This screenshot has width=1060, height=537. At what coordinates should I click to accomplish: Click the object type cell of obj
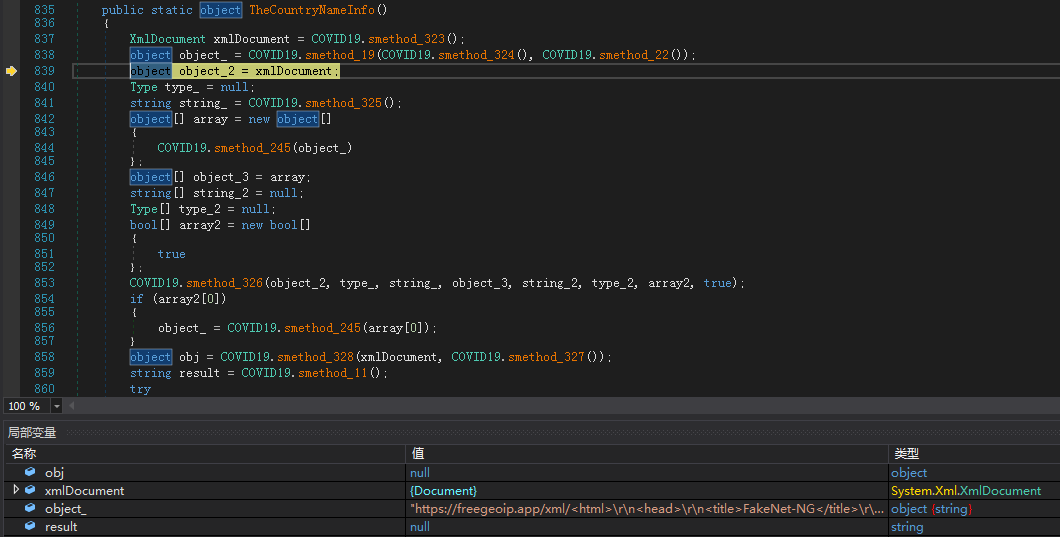point(909,473)
